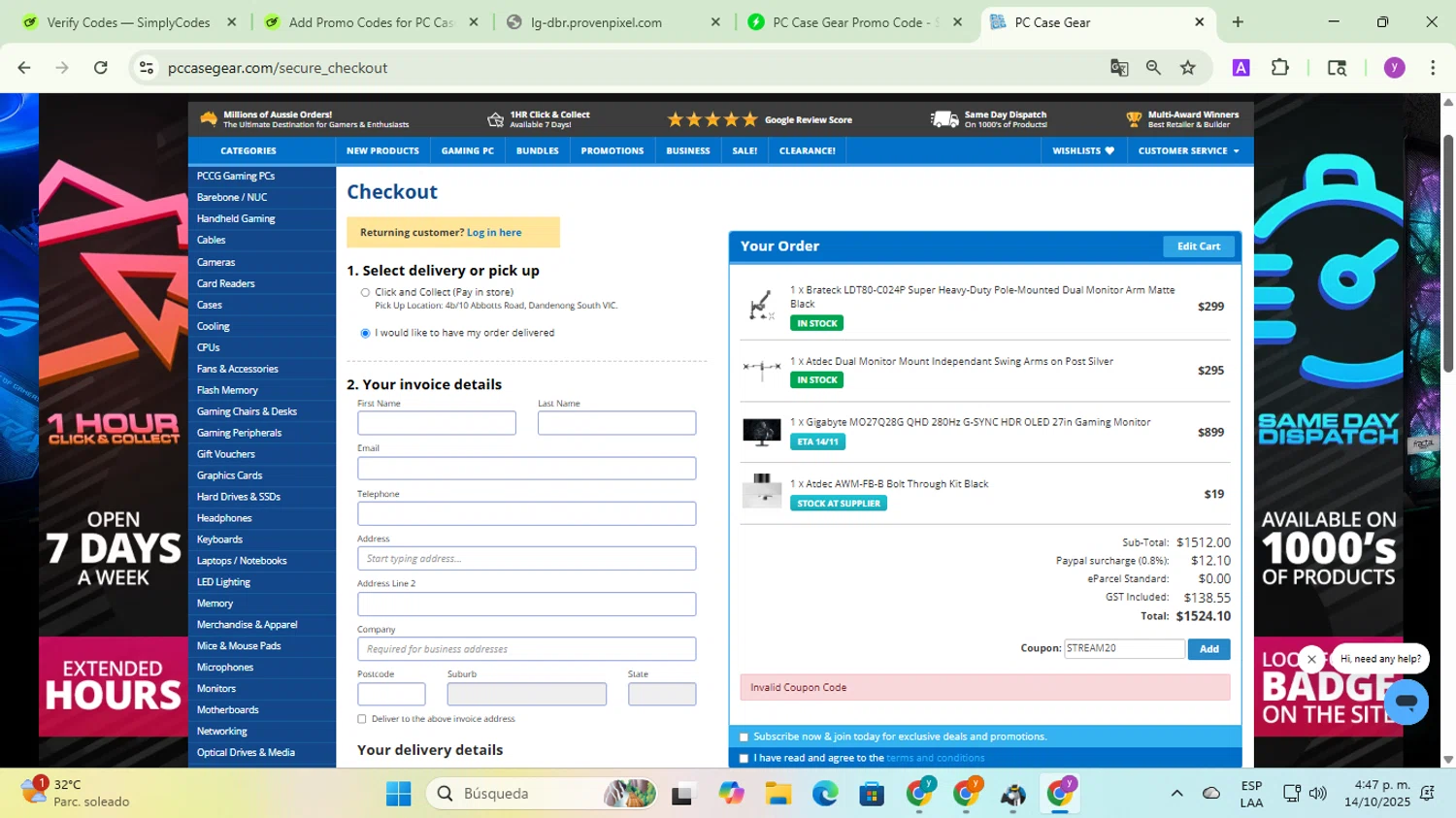Go to New Products
The width and height of the screenshot is (1456, 818).
click(382, 150)
